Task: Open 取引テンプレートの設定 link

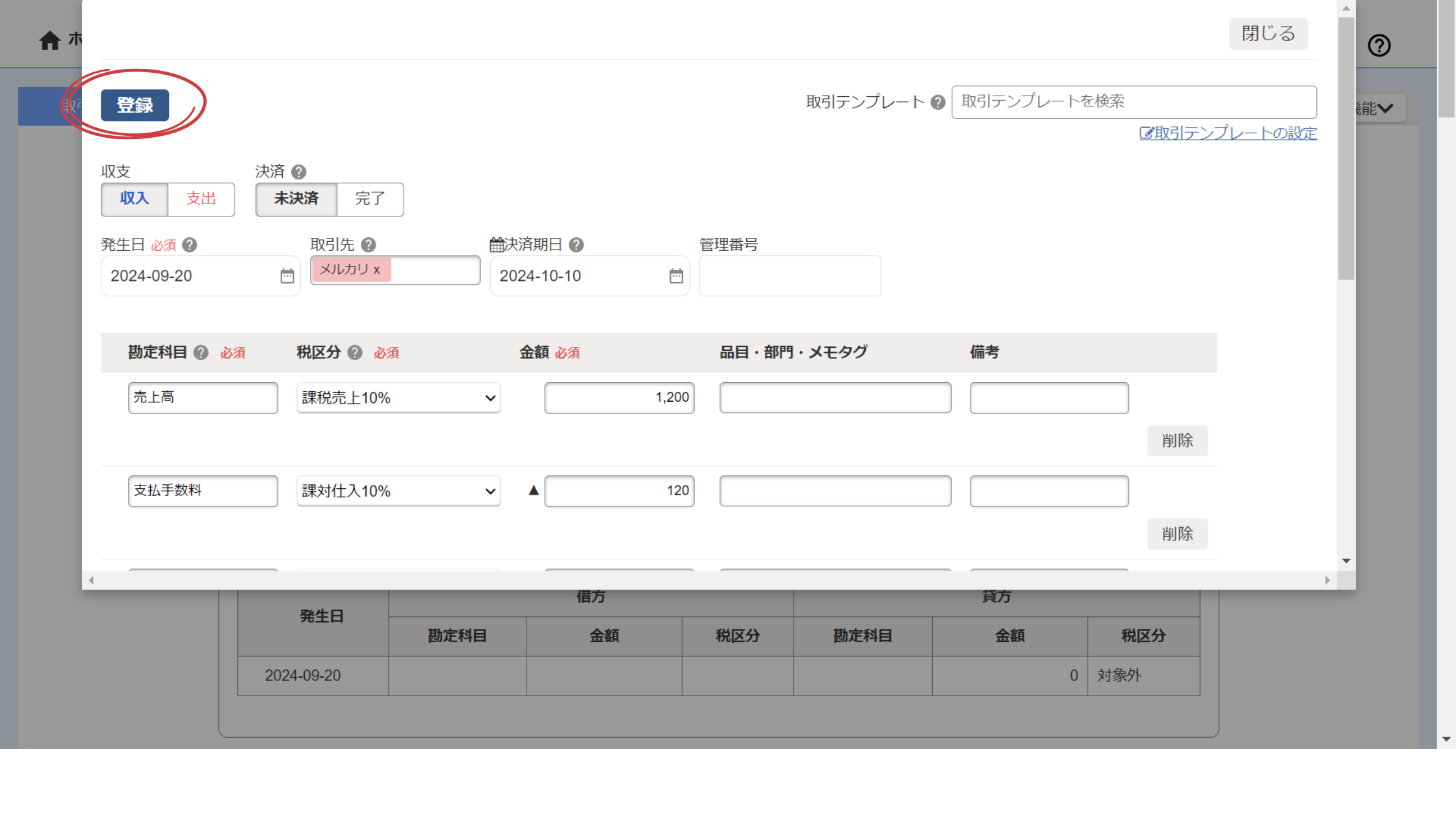Action: point(1228,133)
